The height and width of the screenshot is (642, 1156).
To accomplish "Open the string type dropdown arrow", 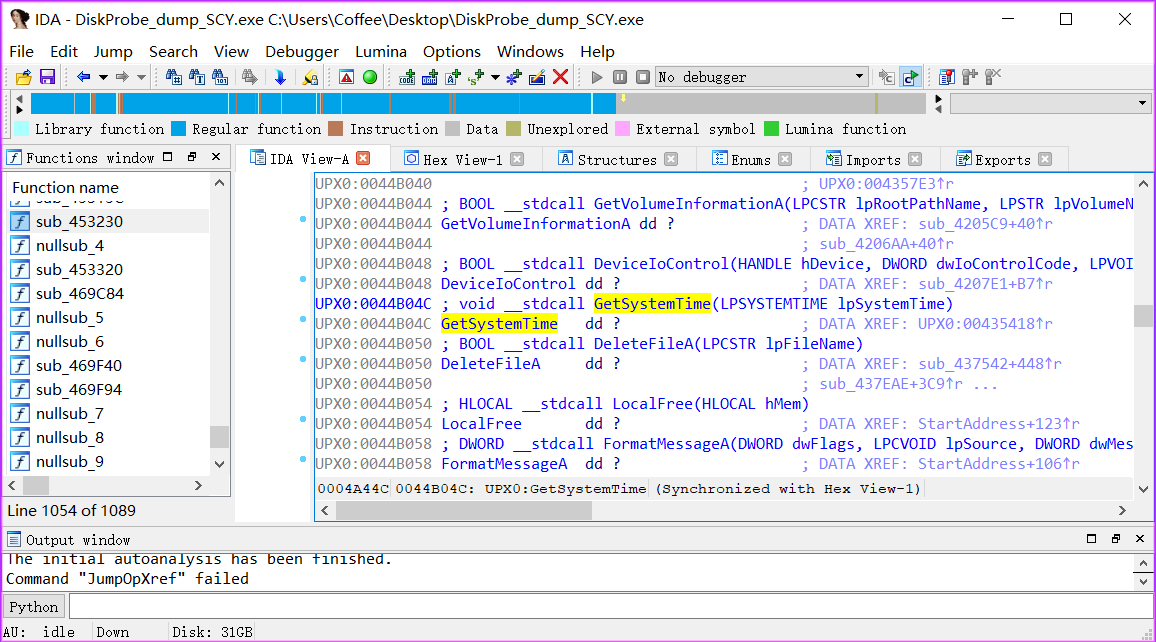I will [x=495, y=77].
